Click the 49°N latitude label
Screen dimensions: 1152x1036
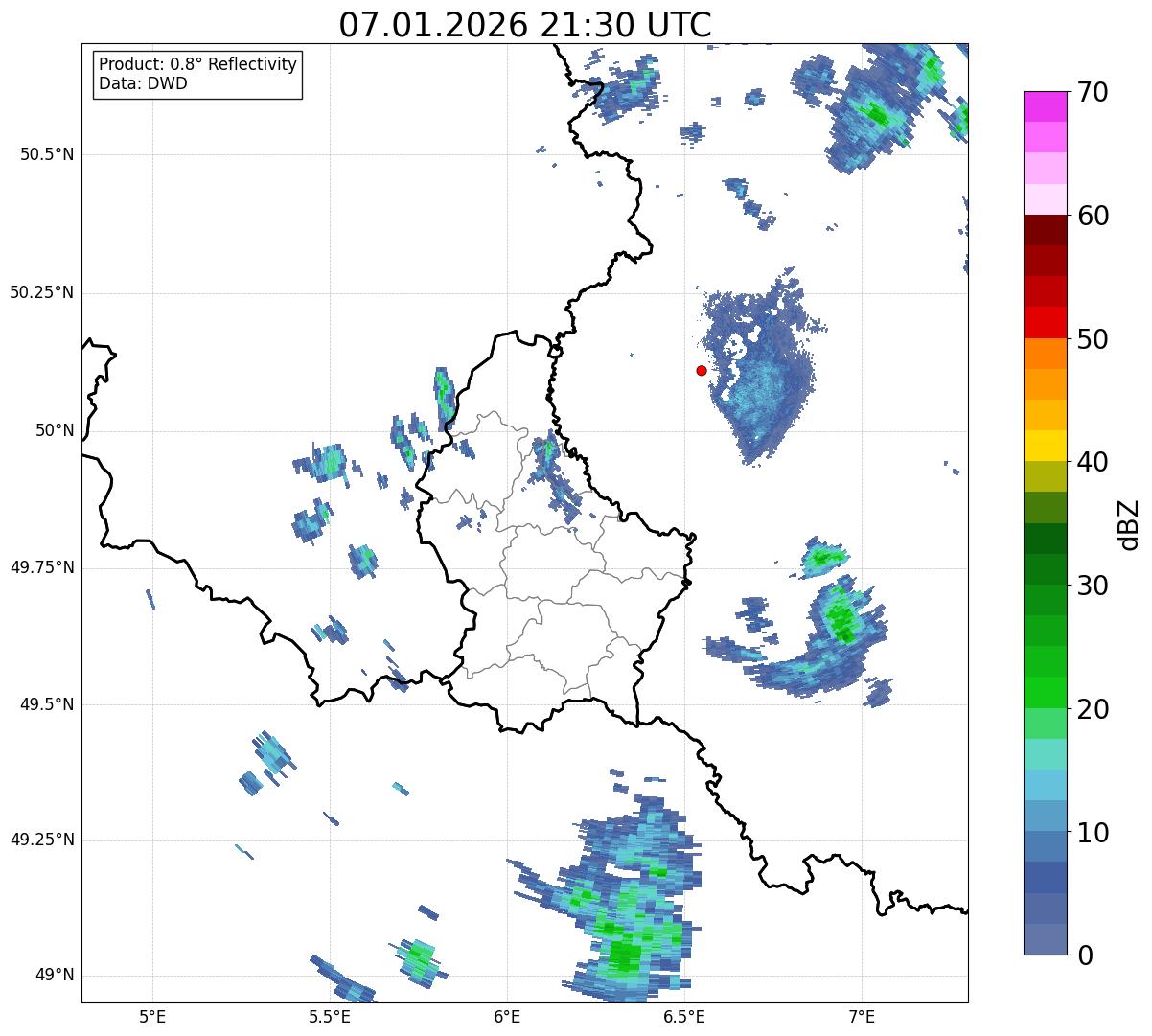tap(56, 976)
